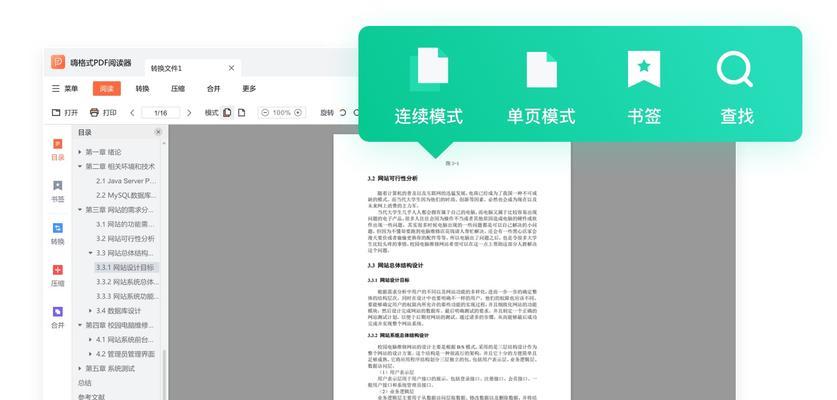
Task: Open the 更多 ribbon tab
Action: [x=249, y=89]
